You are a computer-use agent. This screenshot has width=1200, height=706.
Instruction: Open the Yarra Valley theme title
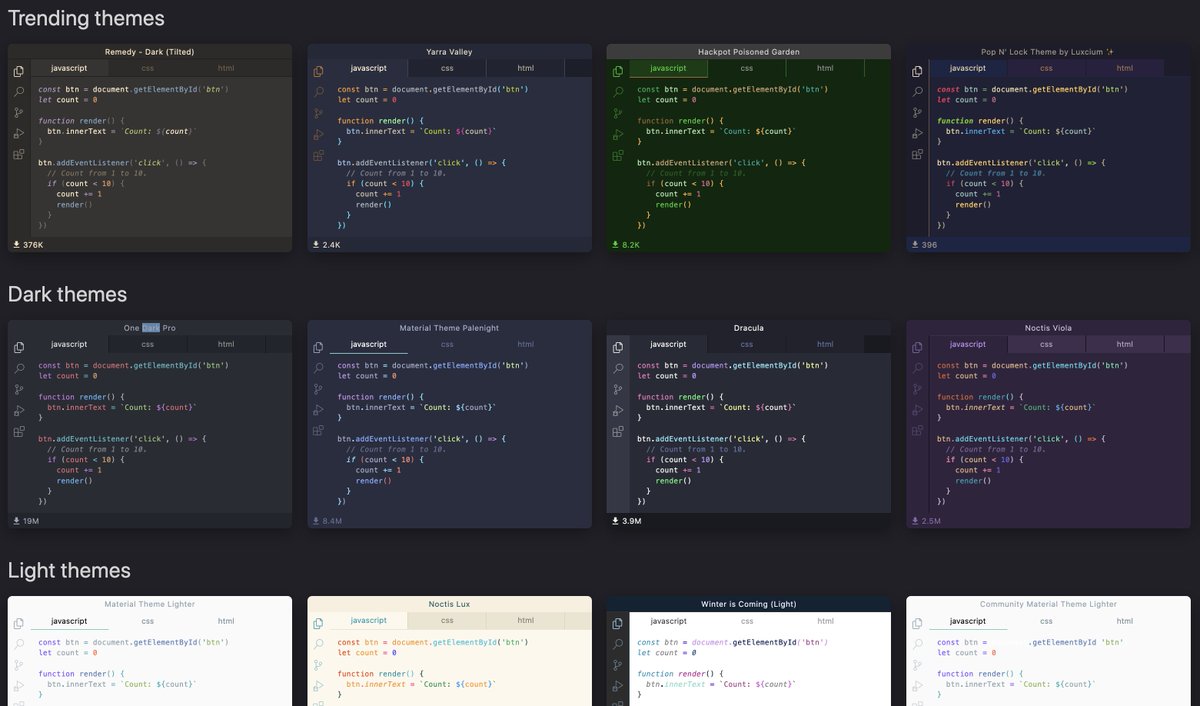(x=449, y=51)
